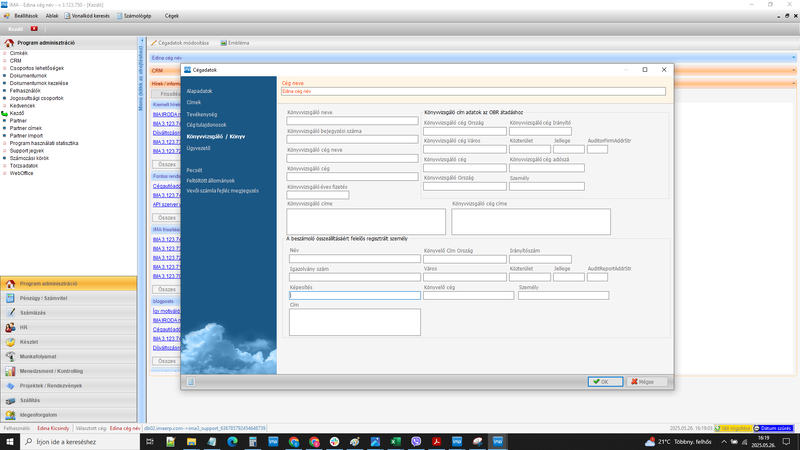Select Törzsadatok in the admin tree
The height and width of the screenshot is (450, 800).
tap(24, 166)
